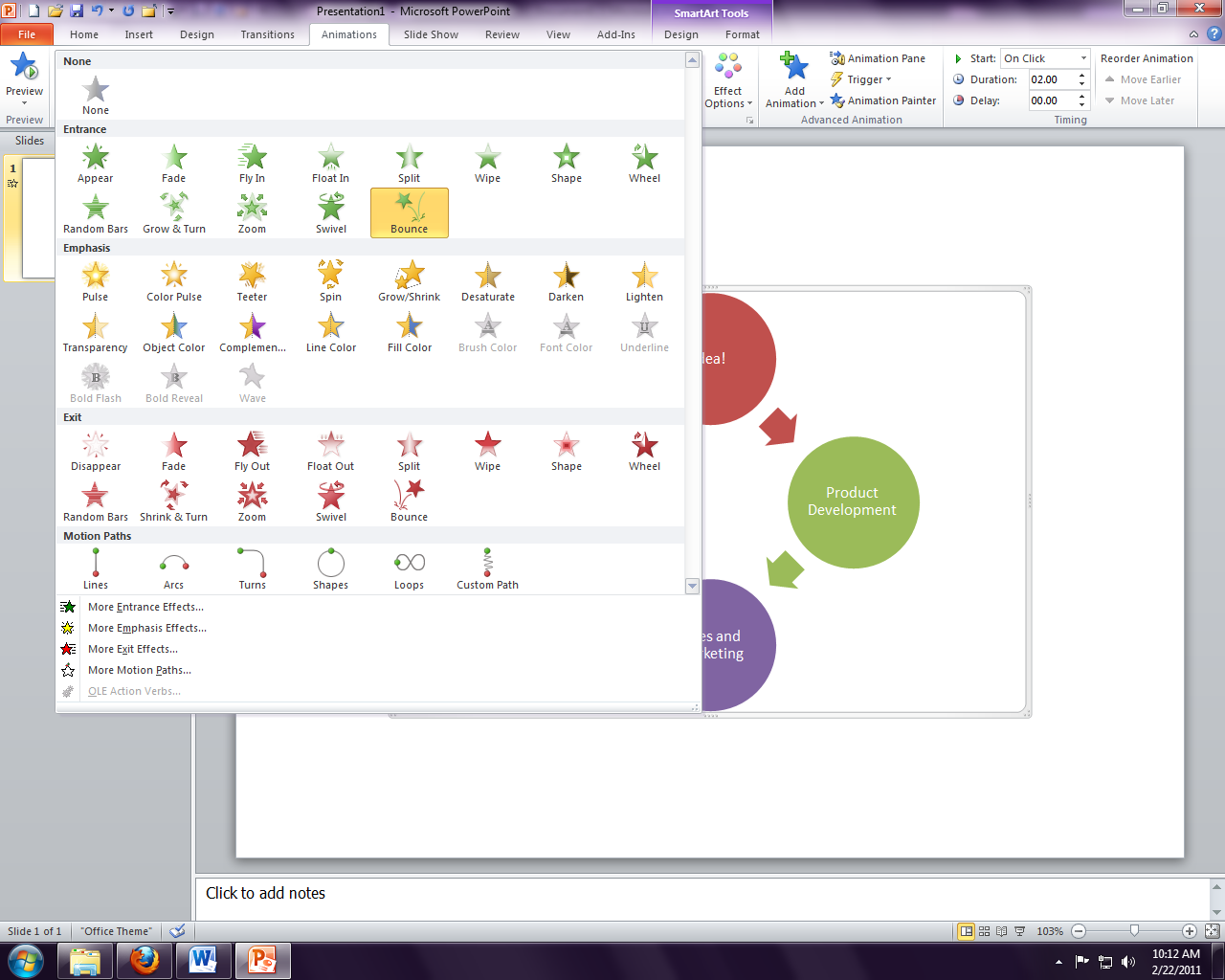
Task: Click Move Earlier in Reorder Animation
Action: (x=1143, y=79)
